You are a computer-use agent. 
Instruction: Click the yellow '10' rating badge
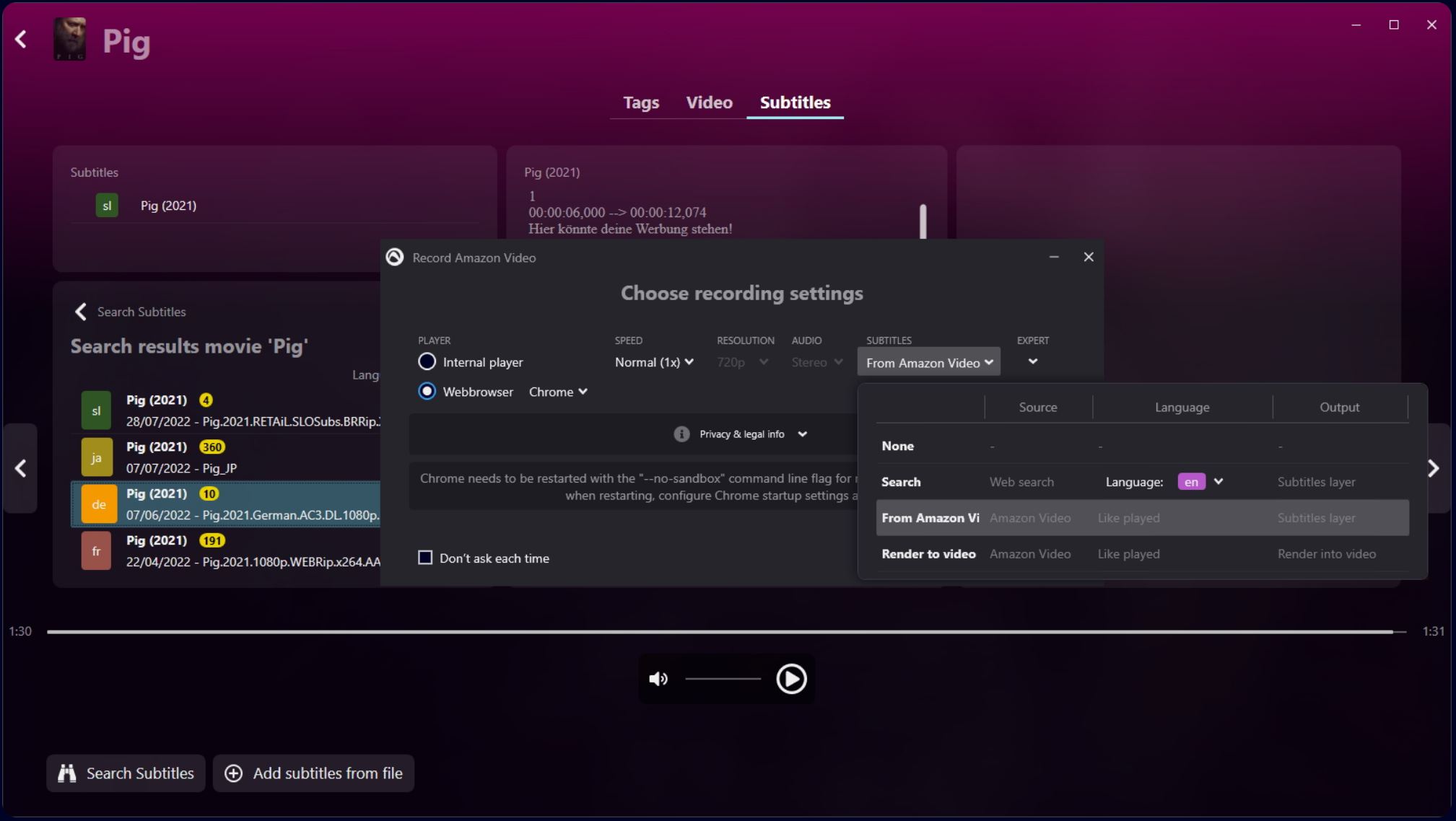tap(209, 494)
